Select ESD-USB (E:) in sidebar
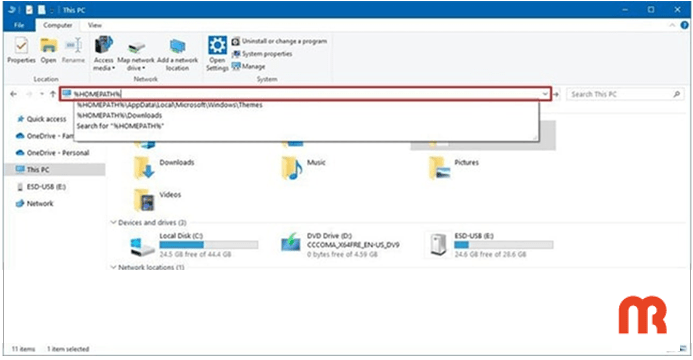The width and height of the screenshot is (693, 360). pyautogui.click(x=42, y=187)
